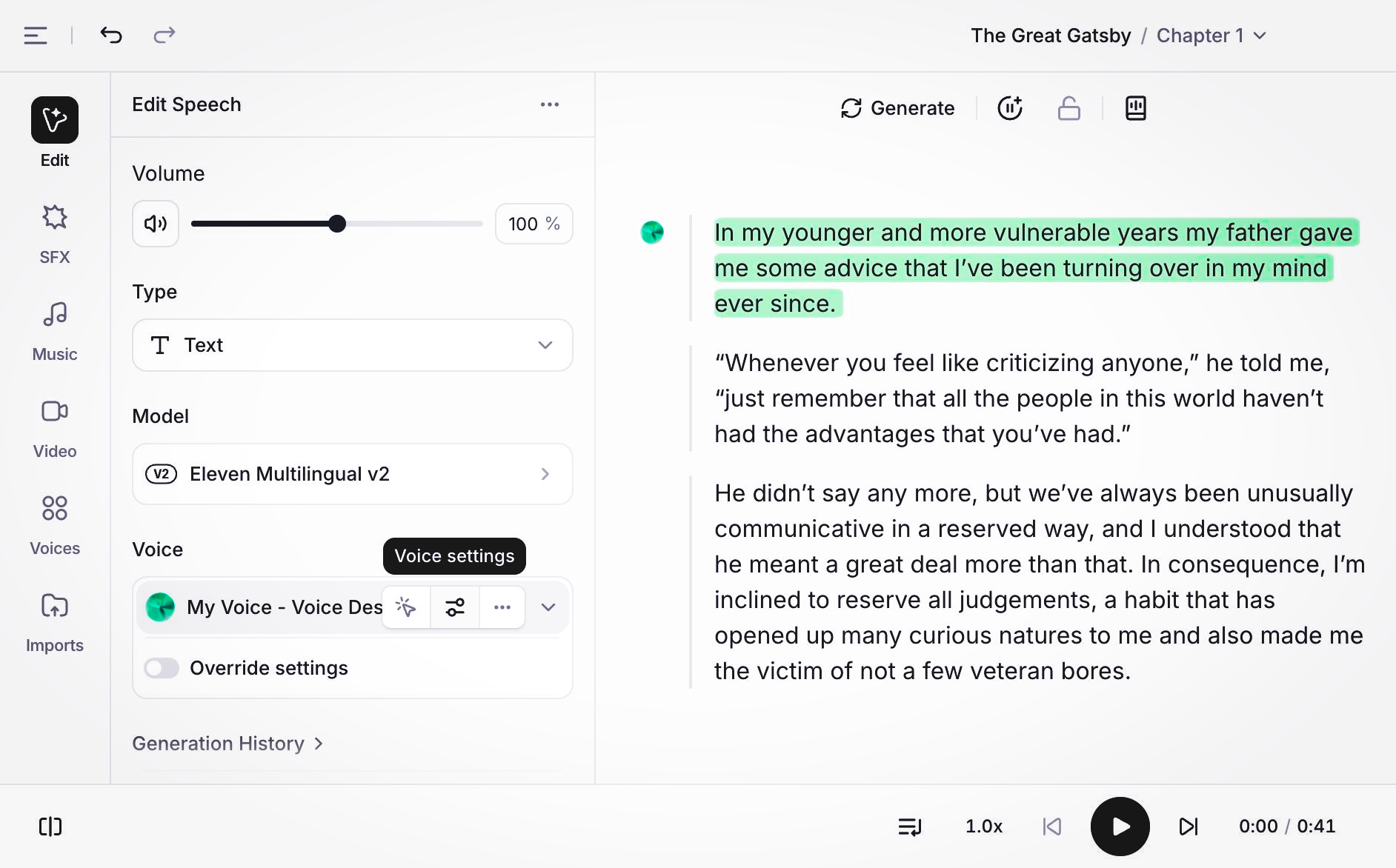Change playback speed 1.0x
Image resolution: width=1396 pixels, height=868 pixels.
coord(984,827)
